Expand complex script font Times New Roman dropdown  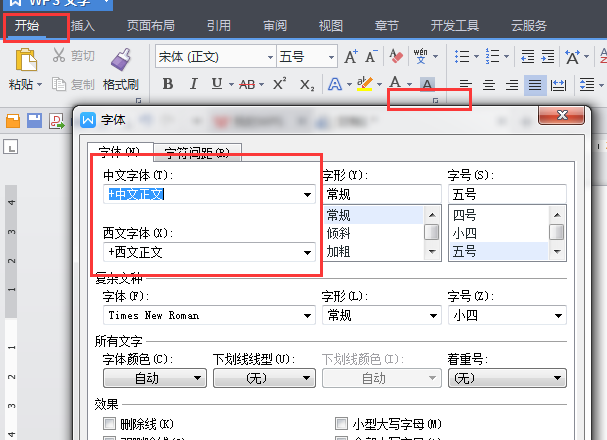[x=307, y=316]
